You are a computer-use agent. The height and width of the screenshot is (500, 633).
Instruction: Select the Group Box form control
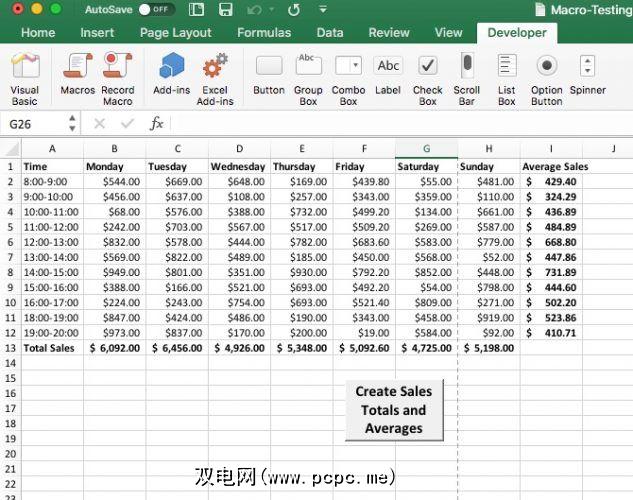[308, 78]
